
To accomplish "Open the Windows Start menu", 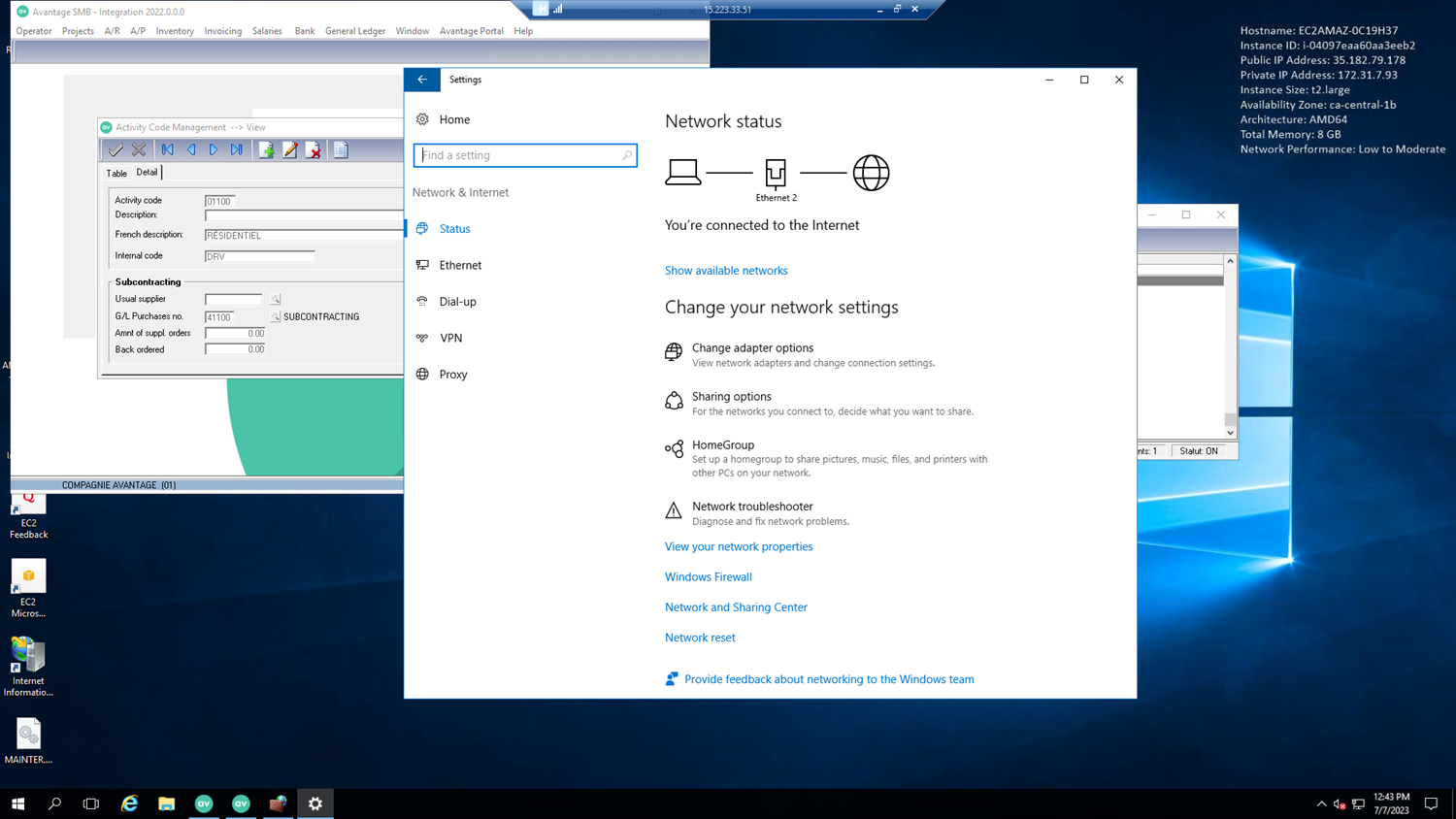I will [17, 803].
